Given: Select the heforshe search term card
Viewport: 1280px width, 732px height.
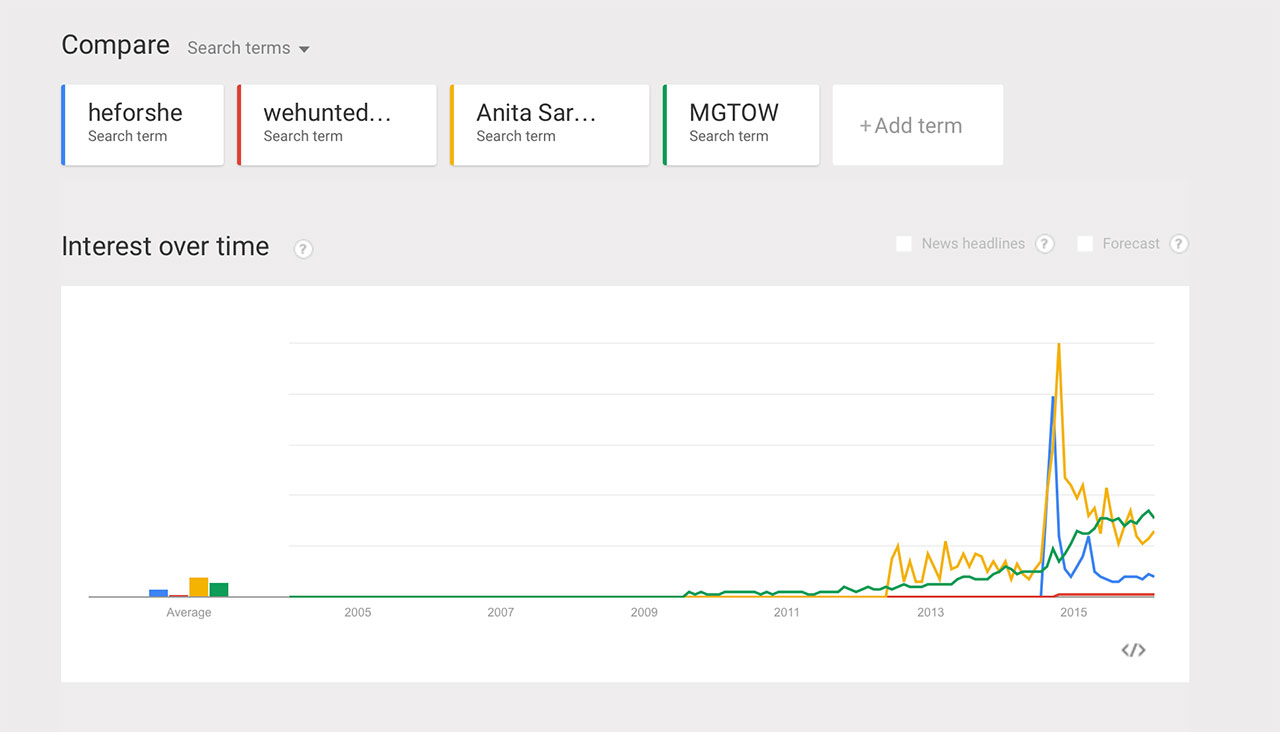Looking at the screenshot, I should pyautogui.click(x=142, y=125).
